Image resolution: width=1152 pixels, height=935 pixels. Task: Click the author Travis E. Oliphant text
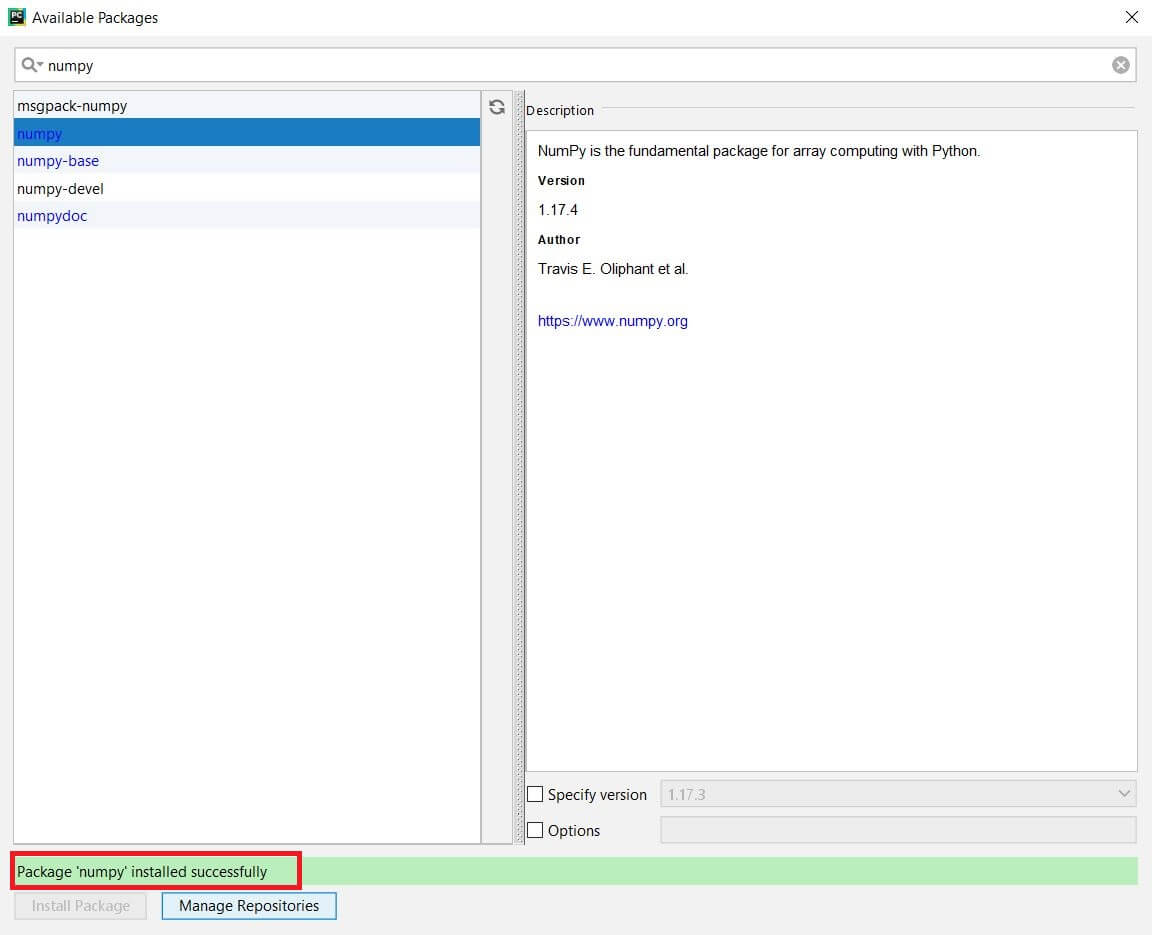click(613, 269)
